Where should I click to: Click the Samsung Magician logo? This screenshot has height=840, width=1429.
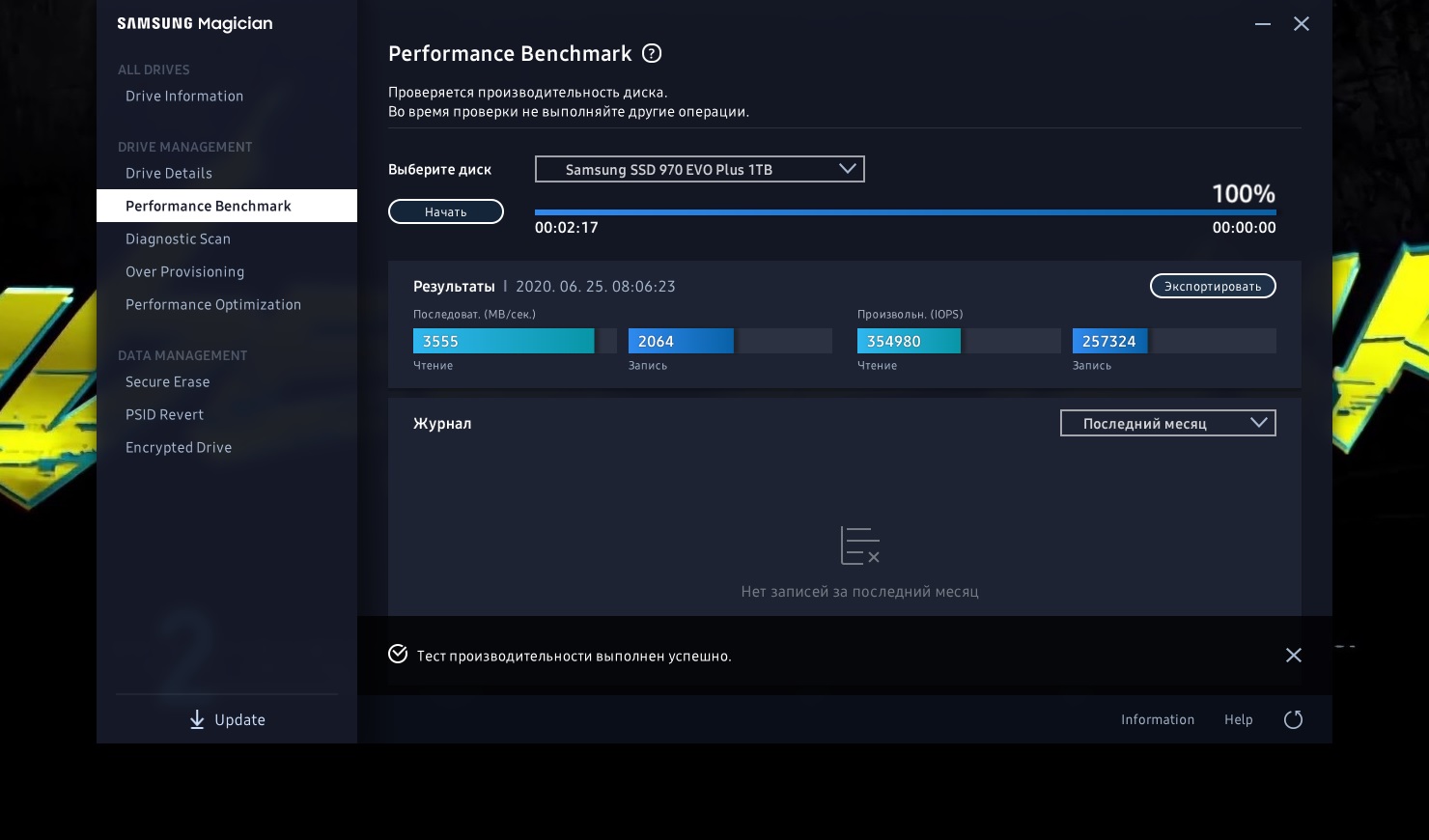tap(195, 24)
